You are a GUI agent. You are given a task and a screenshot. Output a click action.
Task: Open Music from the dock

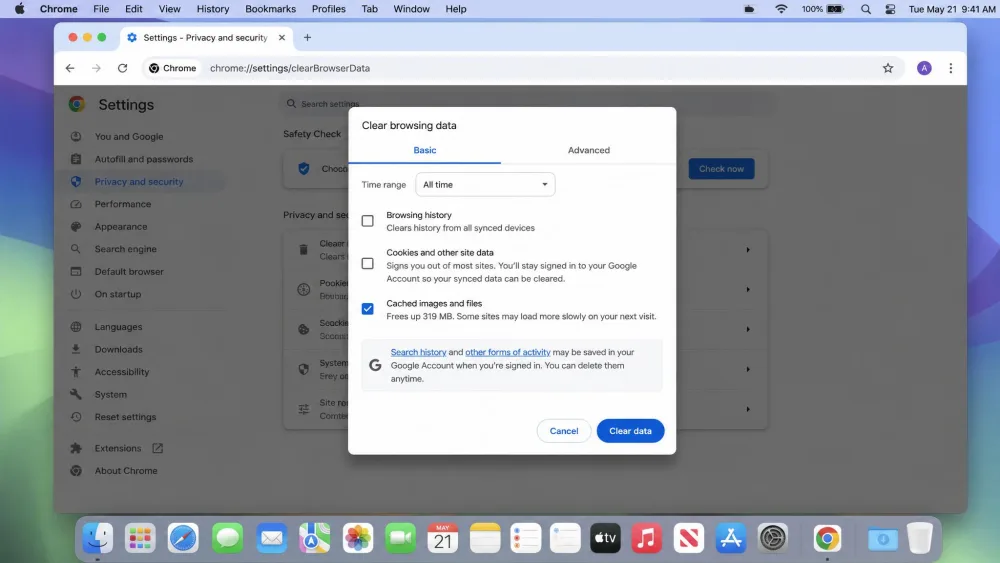(x=646, y=538)
